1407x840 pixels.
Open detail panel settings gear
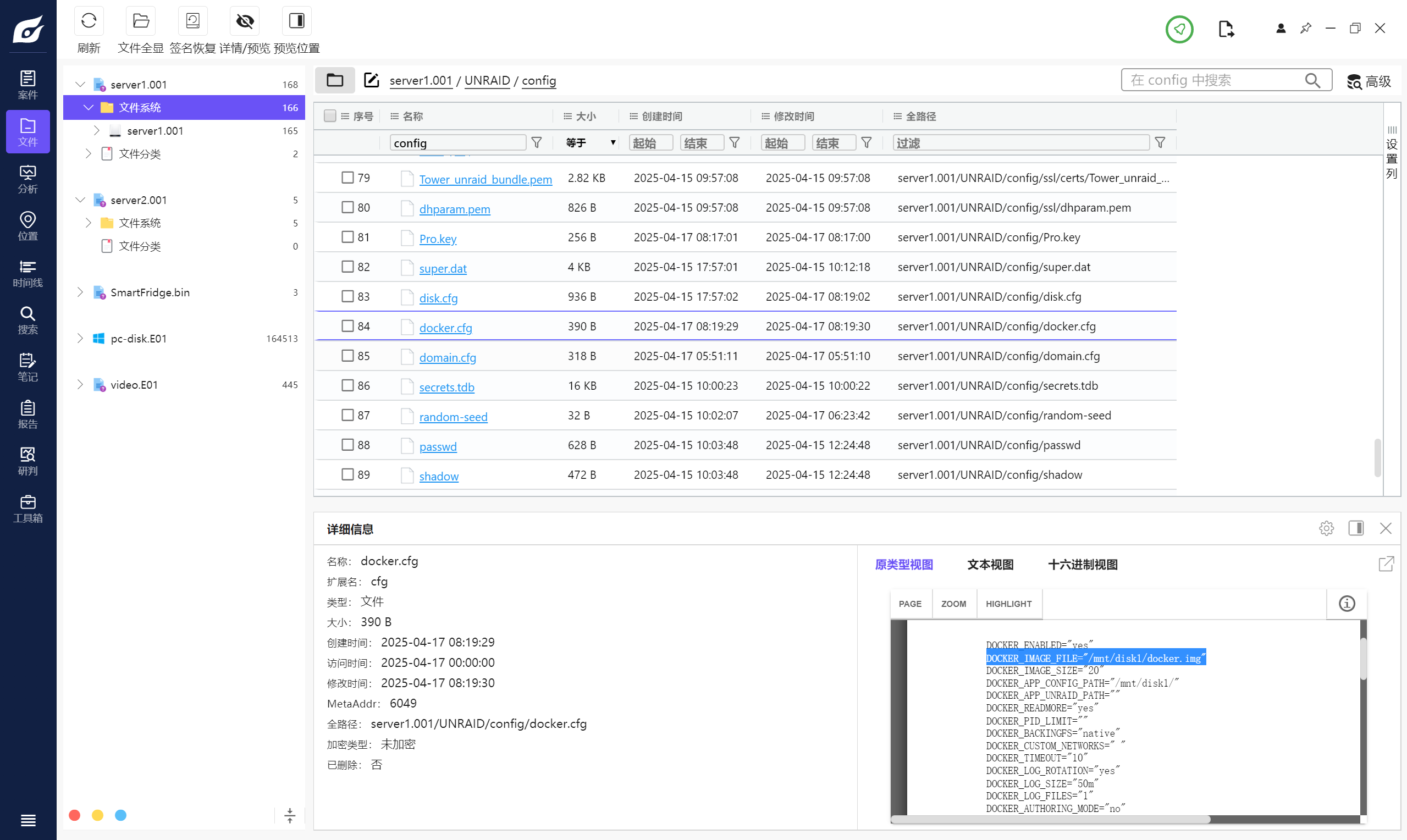pyautogui.click(x=1327, y=528)
